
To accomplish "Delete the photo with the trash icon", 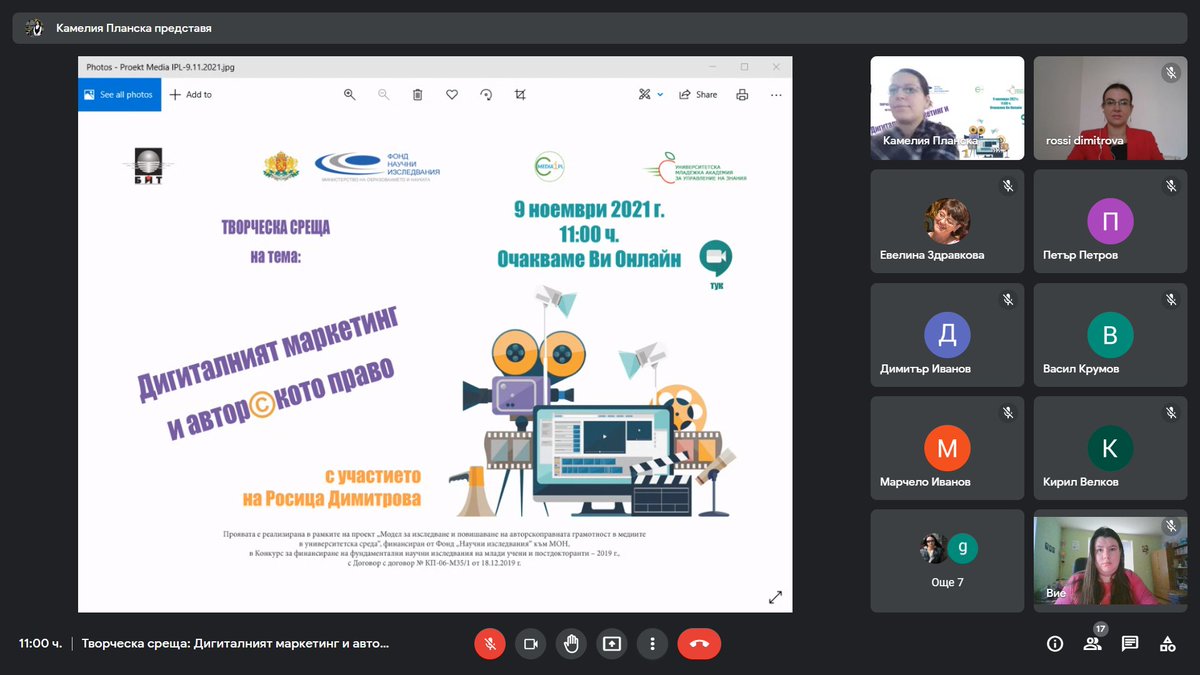I will coord(417,94).
